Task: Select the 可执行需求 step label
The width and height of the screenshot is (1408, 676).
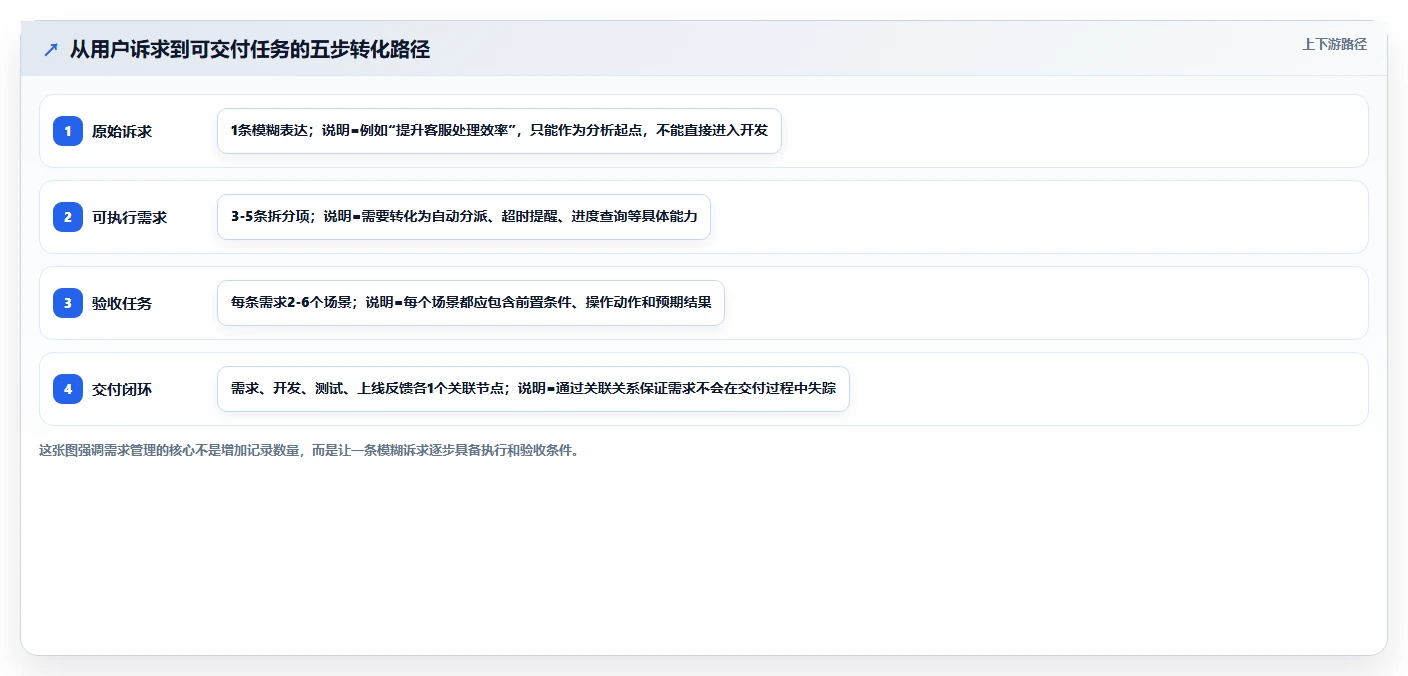Action: tap(130, 217)
